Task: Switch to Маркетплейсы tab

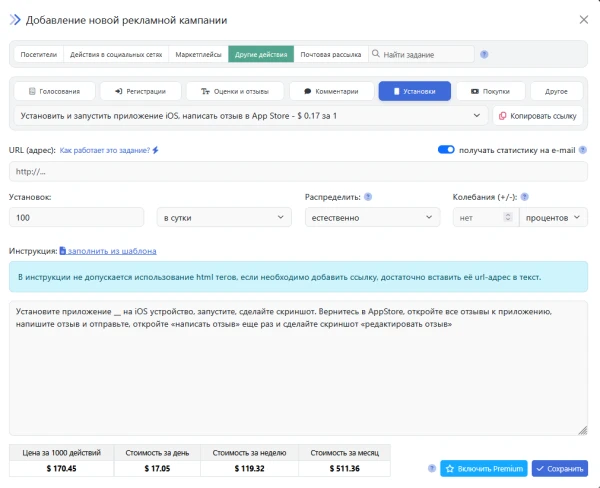Action: tap(197, 55)
